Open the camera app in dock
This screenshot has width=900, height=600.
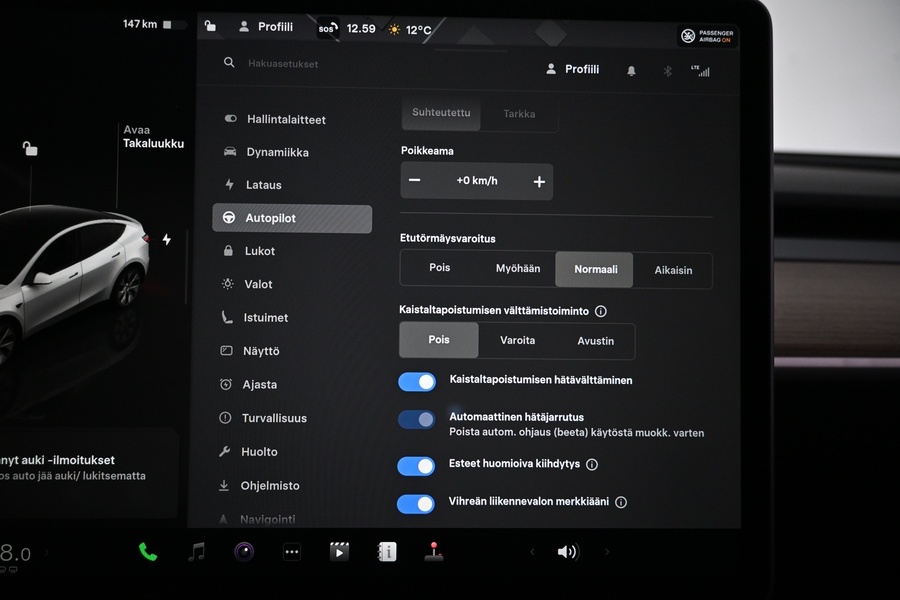[x=244, y=552]
